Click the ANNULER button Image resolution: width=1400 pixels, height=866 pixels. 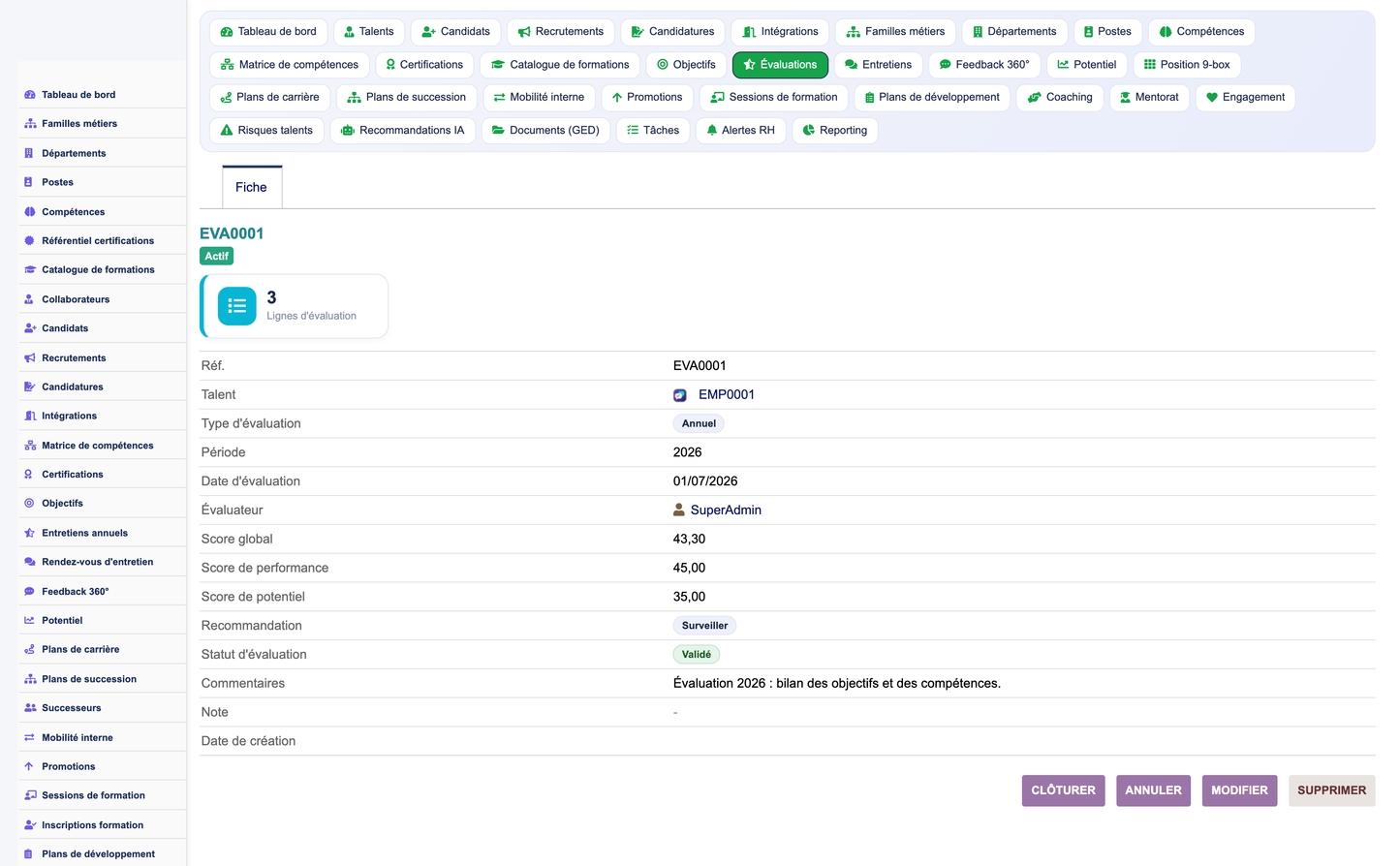click(x=1153, y=790)
